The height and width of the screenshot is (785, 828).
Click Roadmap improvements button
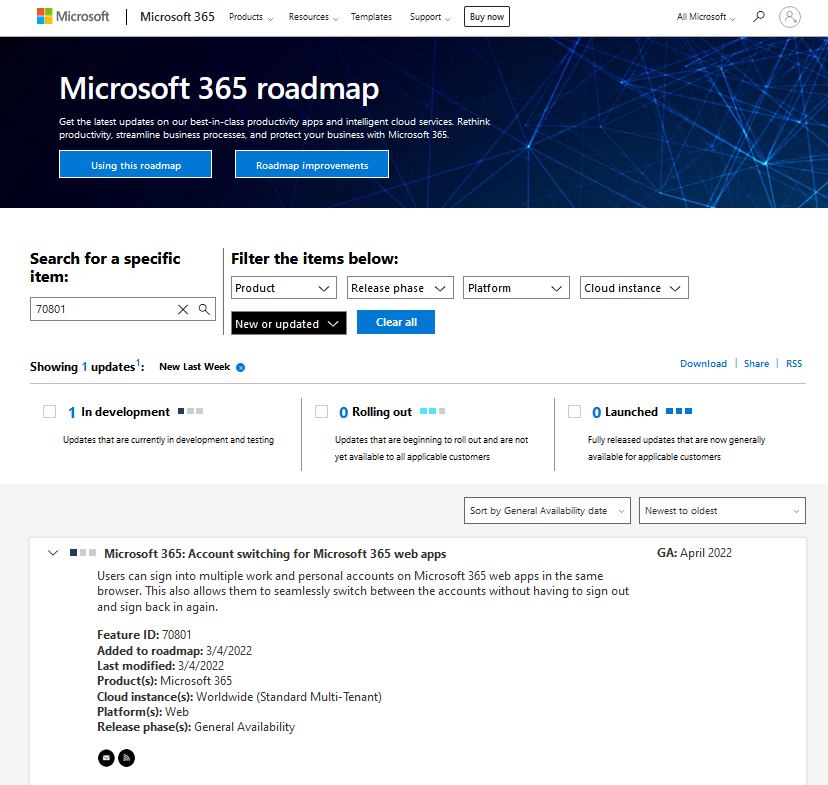(312, 165)
